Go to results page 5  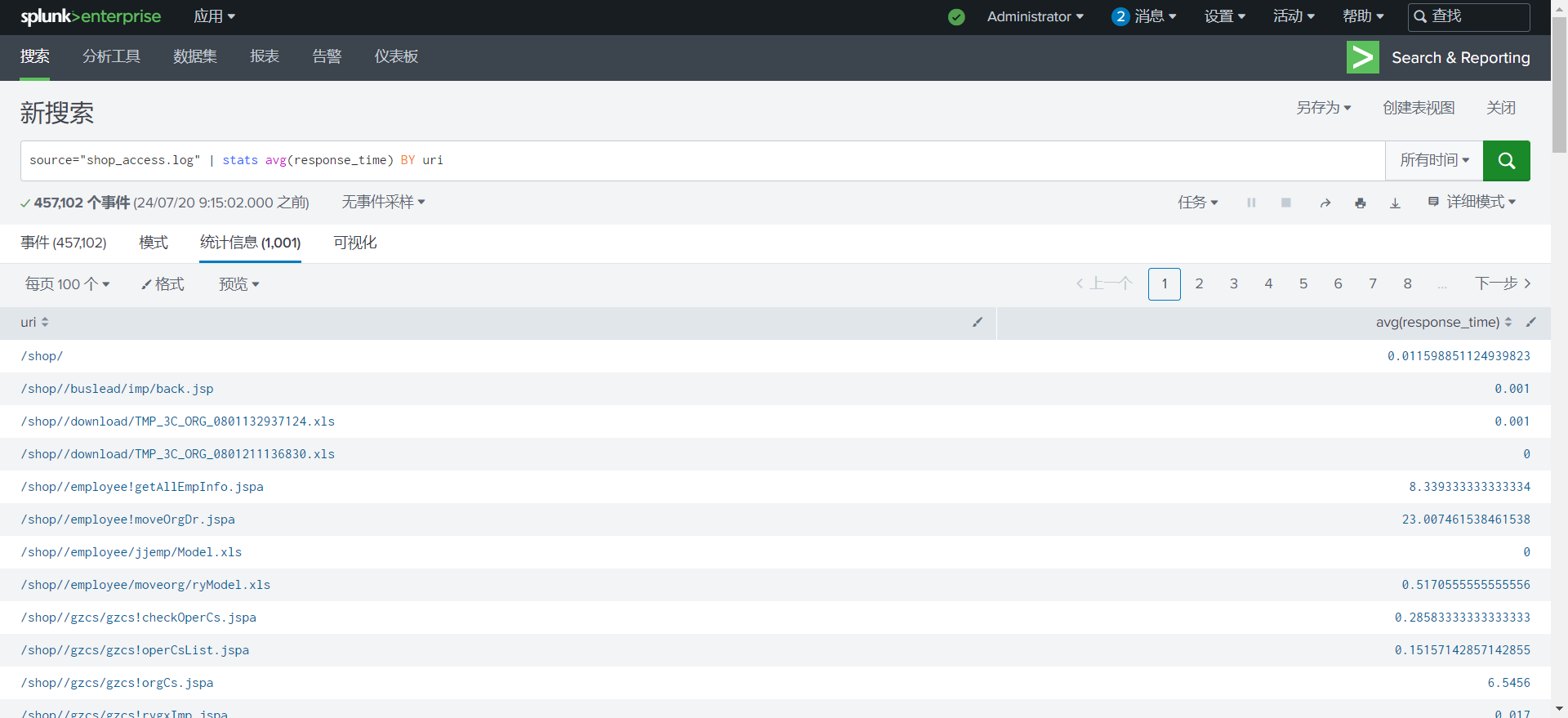(x=1303, y=284)
